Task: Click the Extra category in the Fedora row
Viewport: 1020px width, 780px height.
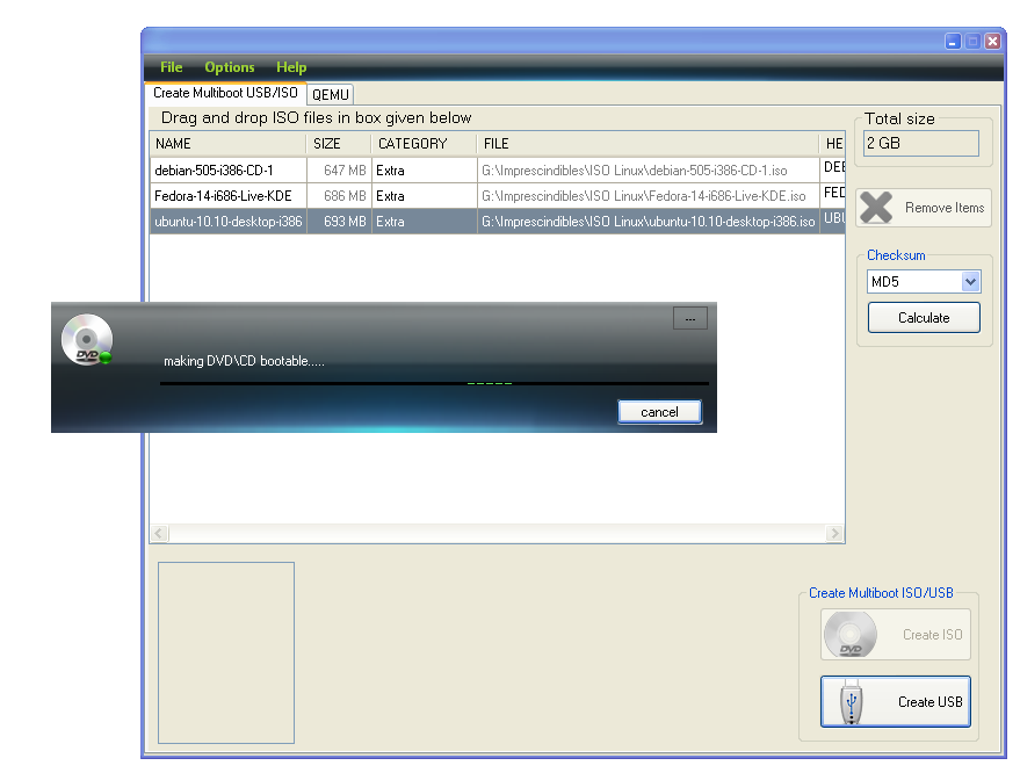Action: (390, 196)
